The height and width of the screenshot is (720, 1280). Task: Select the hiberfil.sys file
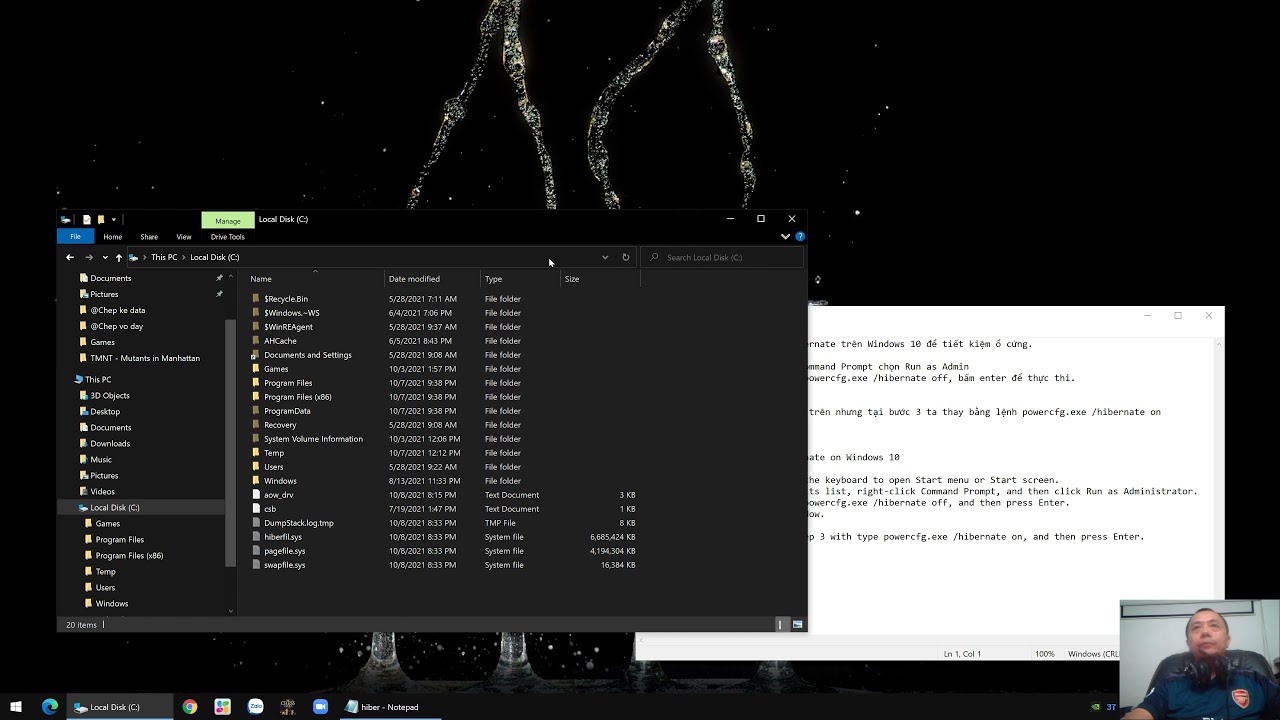[x=283, y=537]
